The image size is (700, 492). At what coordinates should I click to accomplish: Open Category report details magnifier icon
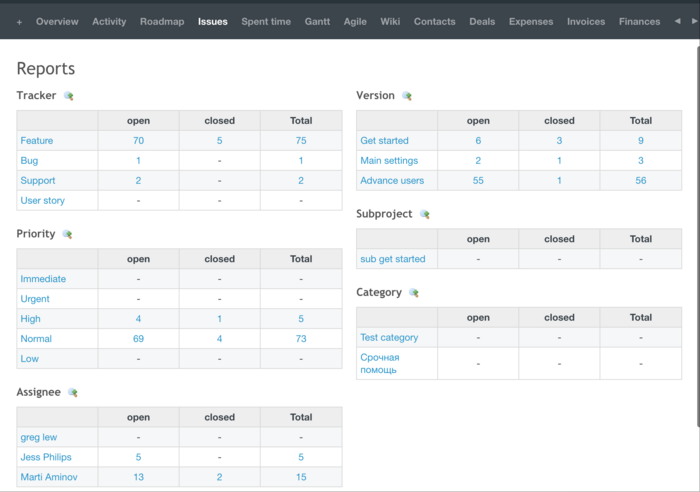pos(414,293)
